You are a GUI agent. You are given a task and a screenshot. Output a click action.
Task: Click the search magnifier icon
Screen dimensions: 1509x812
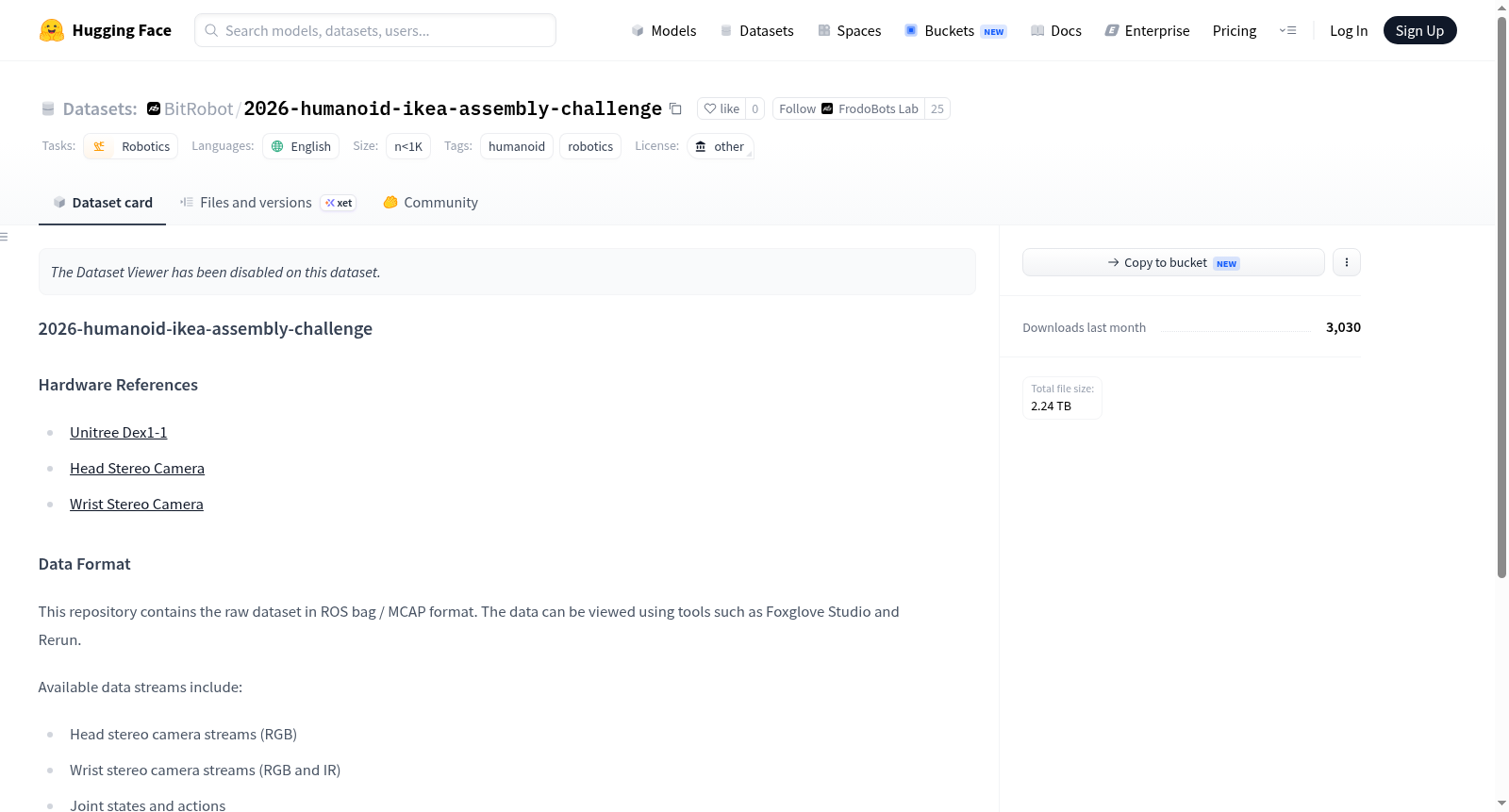tap(211, 30)
